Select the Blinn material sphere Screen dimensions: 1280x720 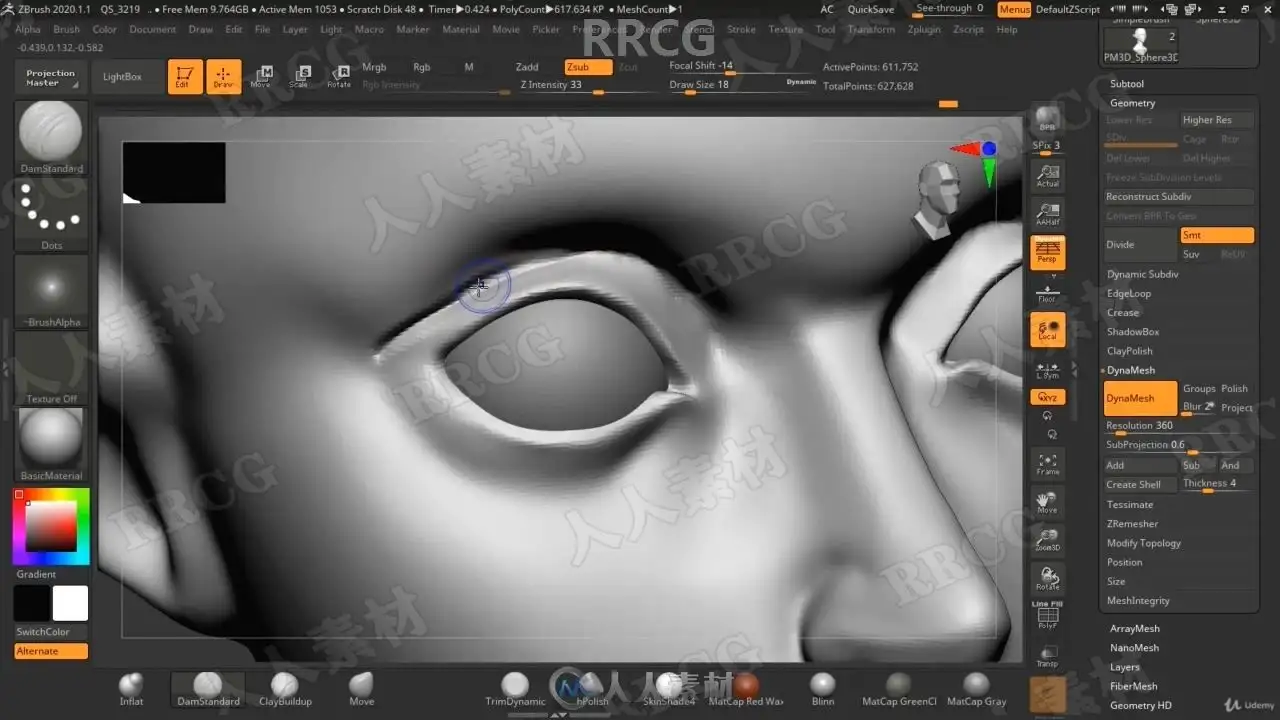(x=823, y=689)
